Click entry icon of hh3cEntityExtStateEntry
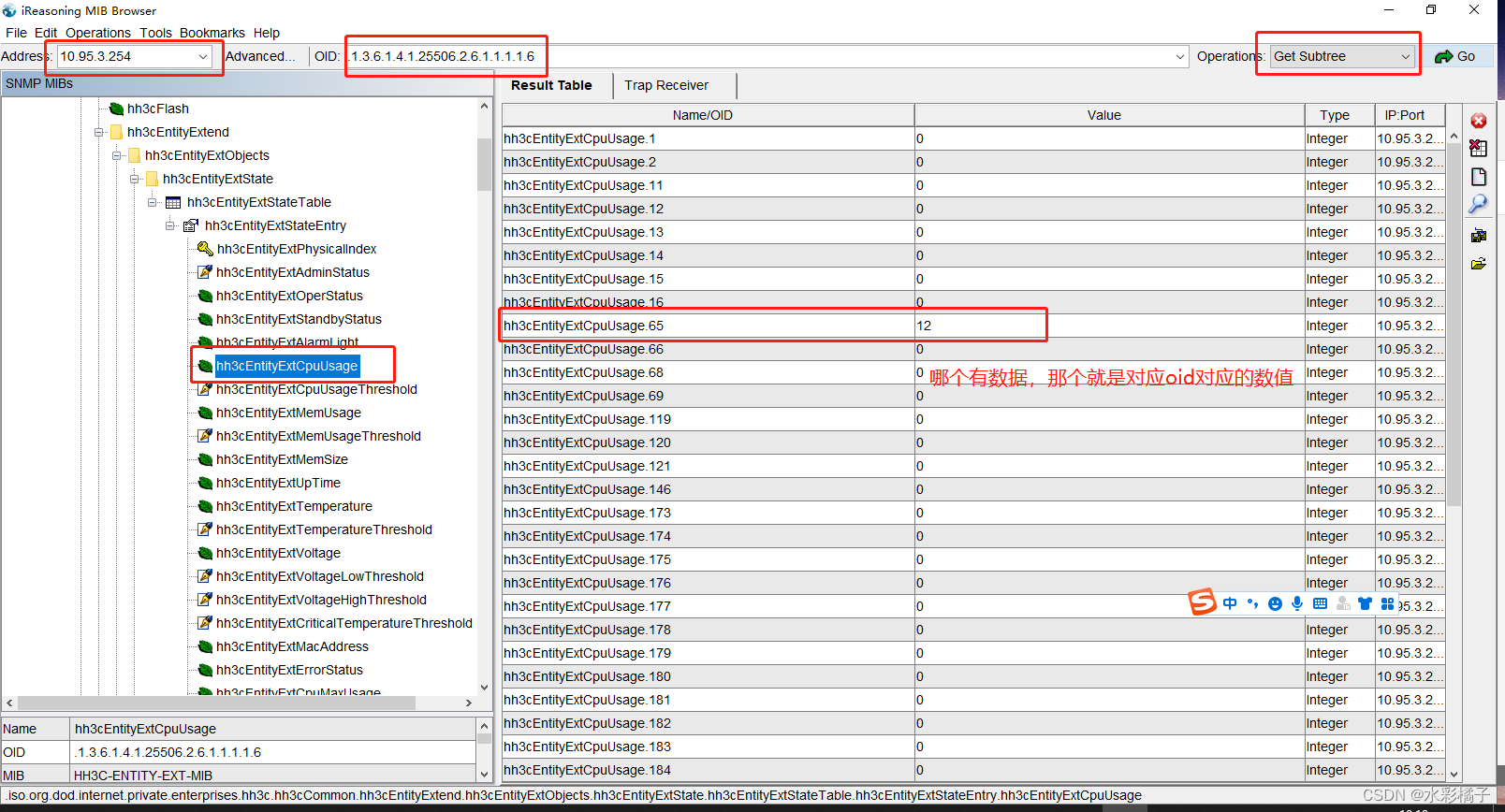Viewport: 1505px width, 812px height. 191,225
